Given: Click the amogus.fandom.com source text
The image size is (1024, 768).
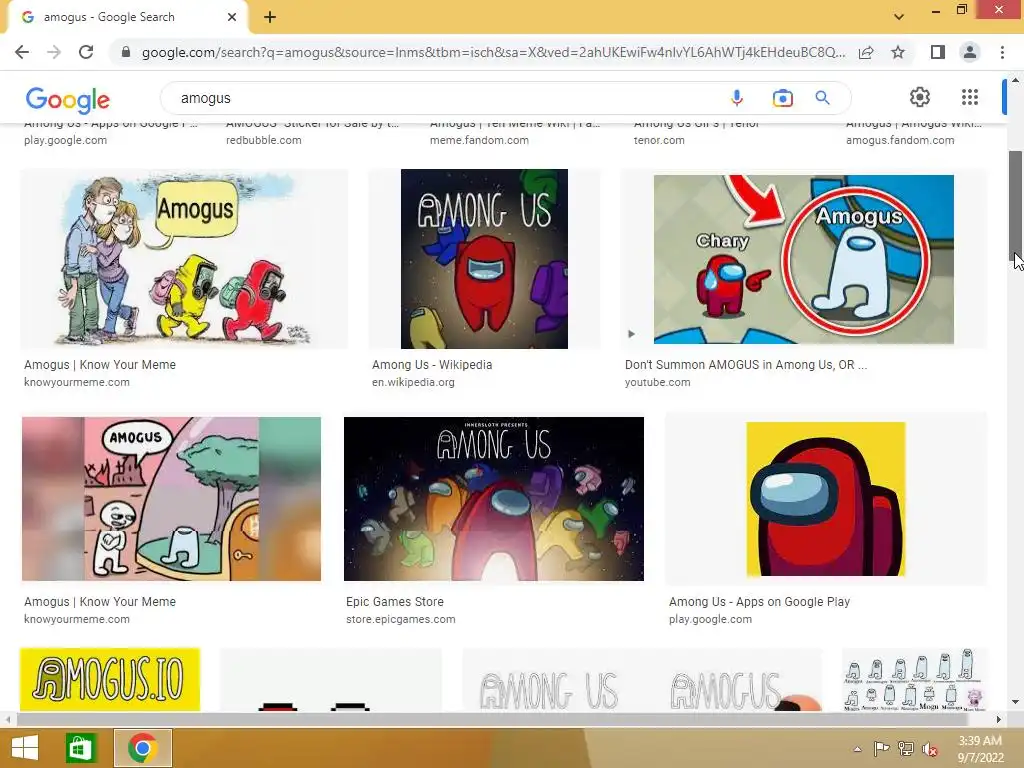Looking at the screenshot, I should pyautogui.click(x=900, y=140).
